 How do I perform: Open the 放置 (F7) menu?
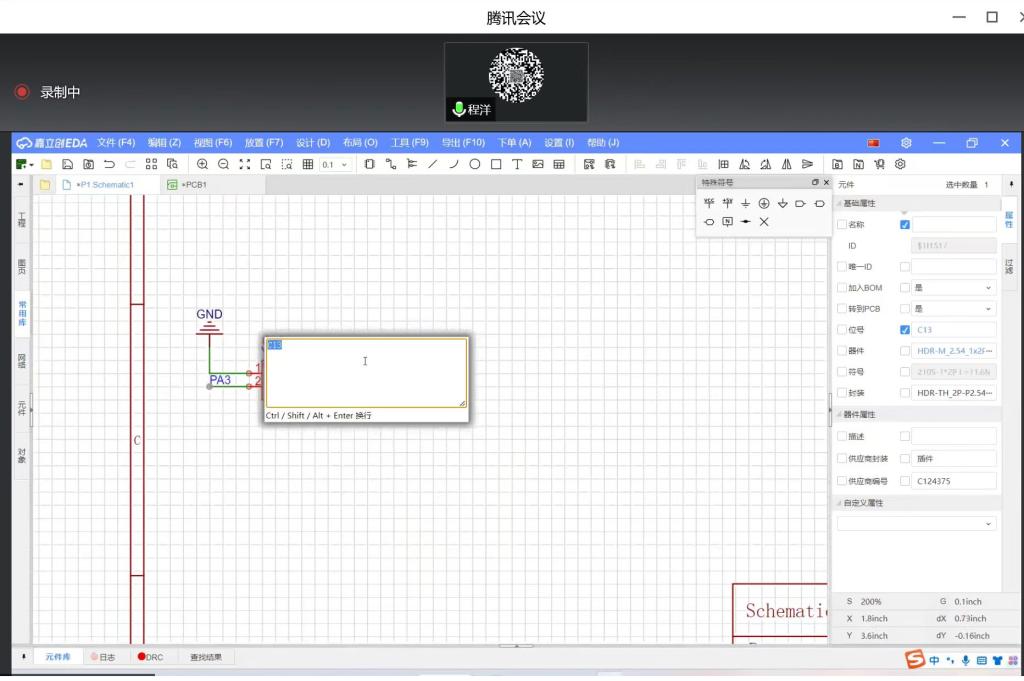(x=264, y=143)
